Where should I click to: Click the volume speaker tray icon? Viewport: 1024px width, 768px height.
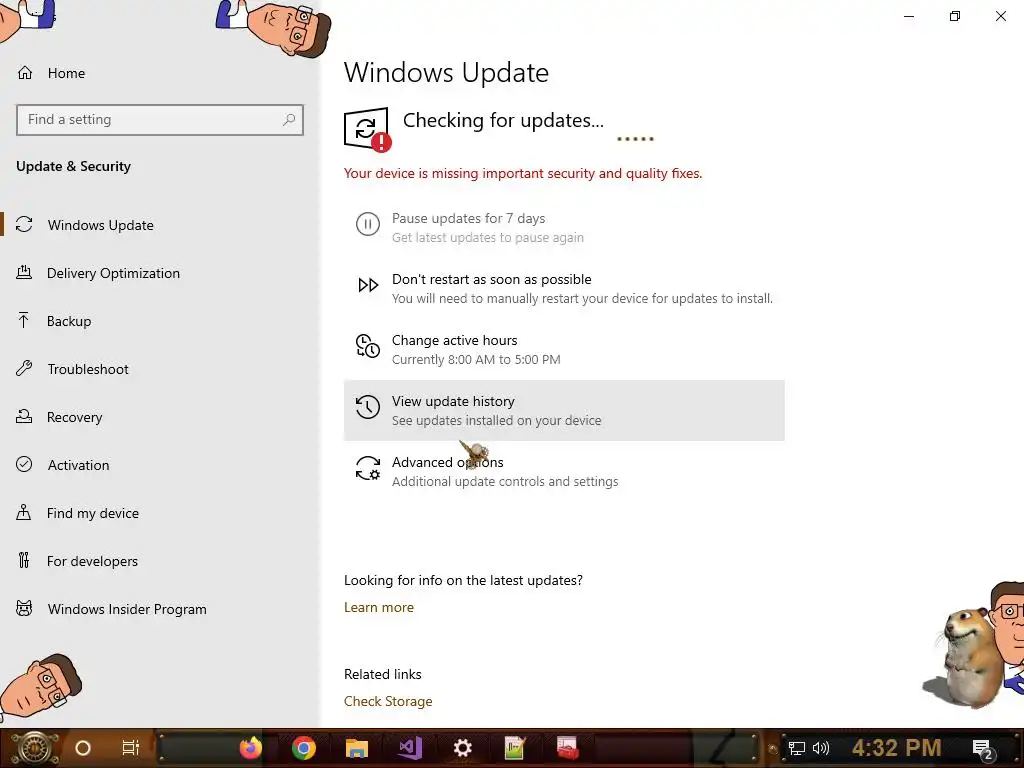coord(821,748)
